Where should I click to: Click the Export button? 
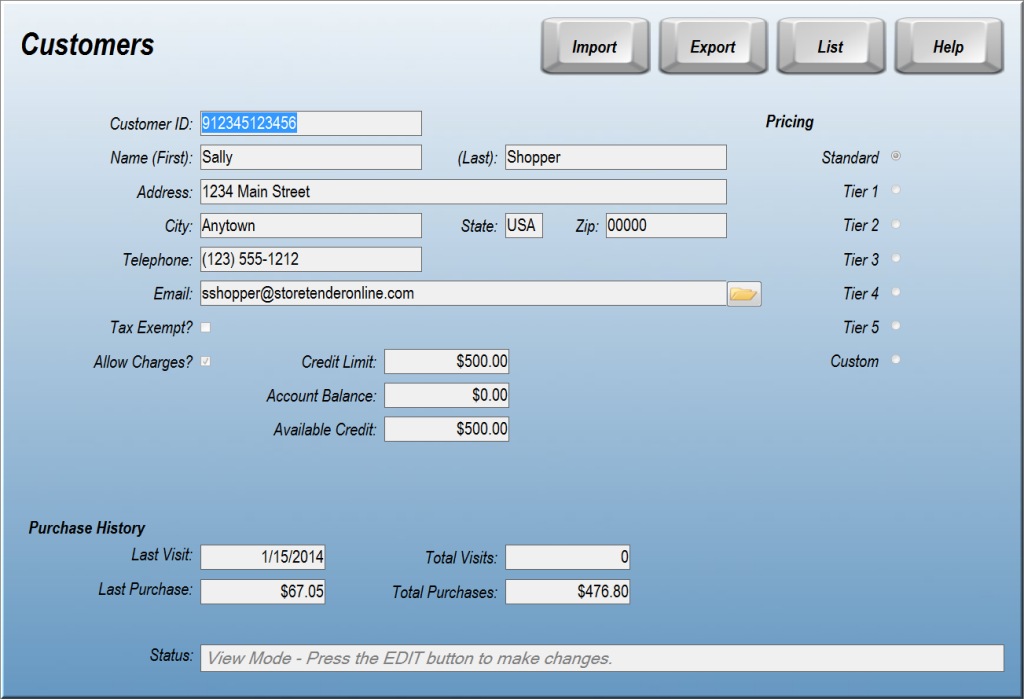point(713,46)
